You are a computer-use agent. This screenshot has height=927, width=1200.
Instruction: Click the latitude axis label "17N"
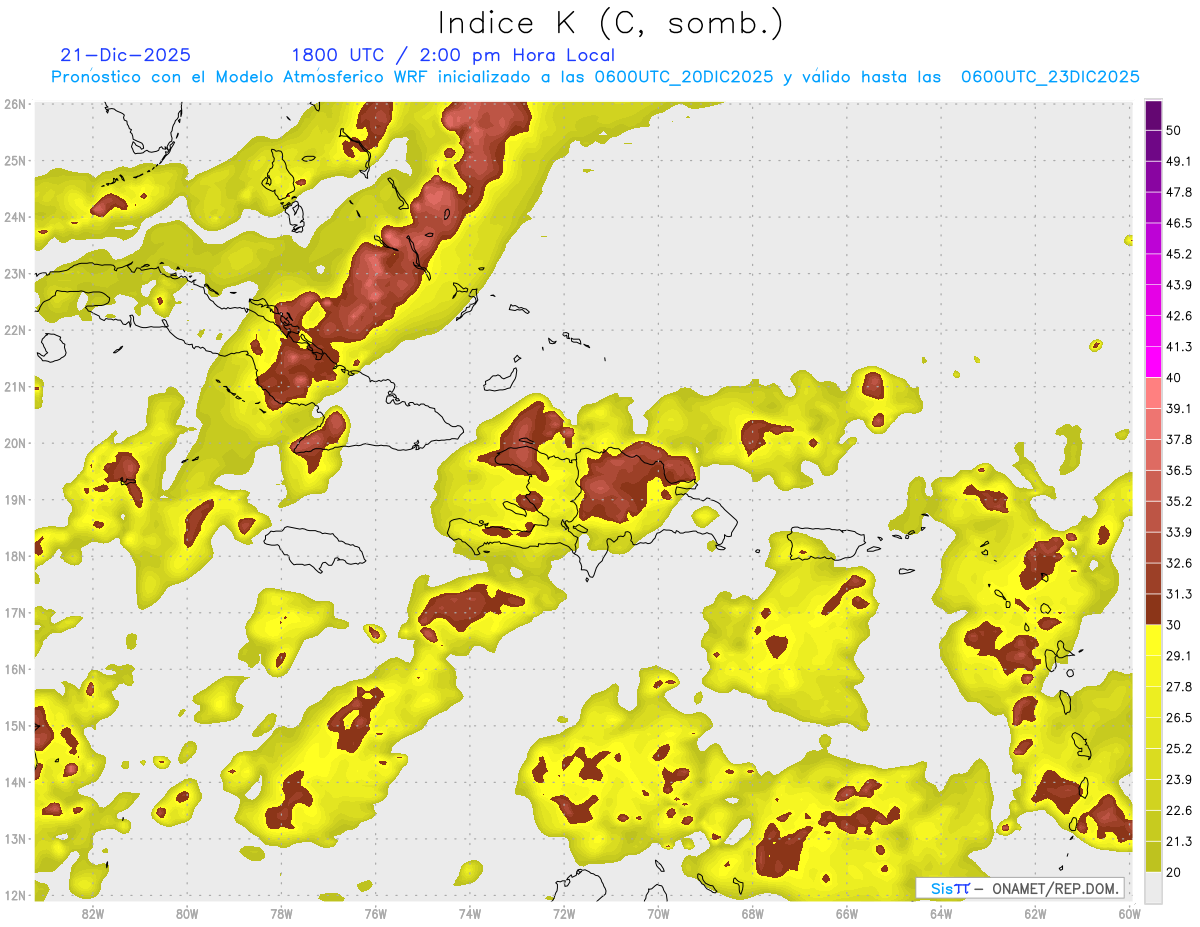(15, 613)
